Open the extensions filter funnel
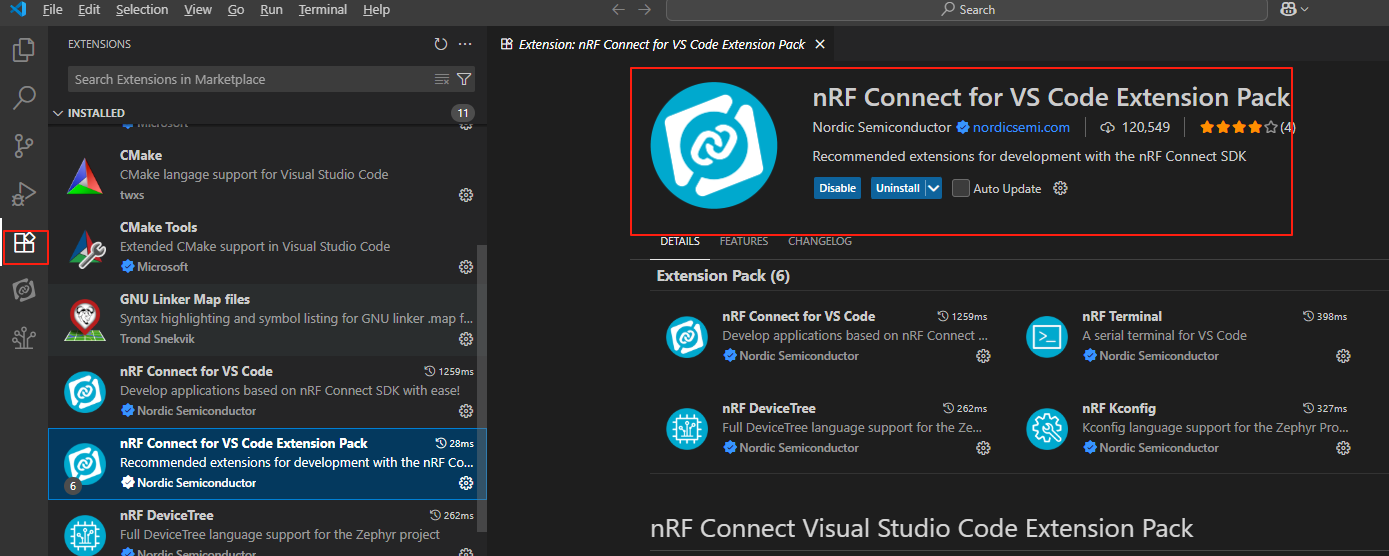The image size is (1389, 556). [464, 79]
